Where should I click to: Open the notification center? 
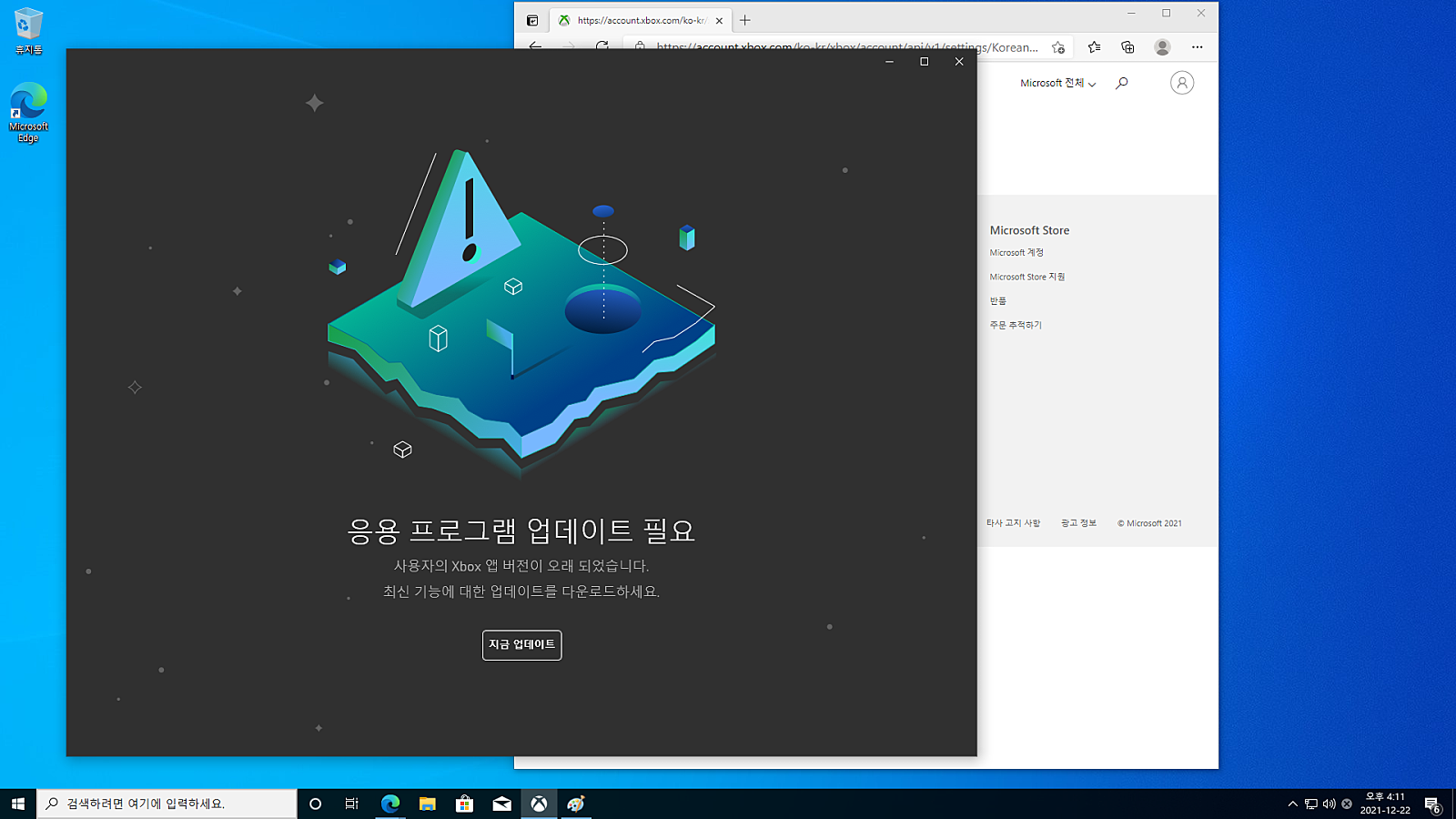pos(1433,804)
